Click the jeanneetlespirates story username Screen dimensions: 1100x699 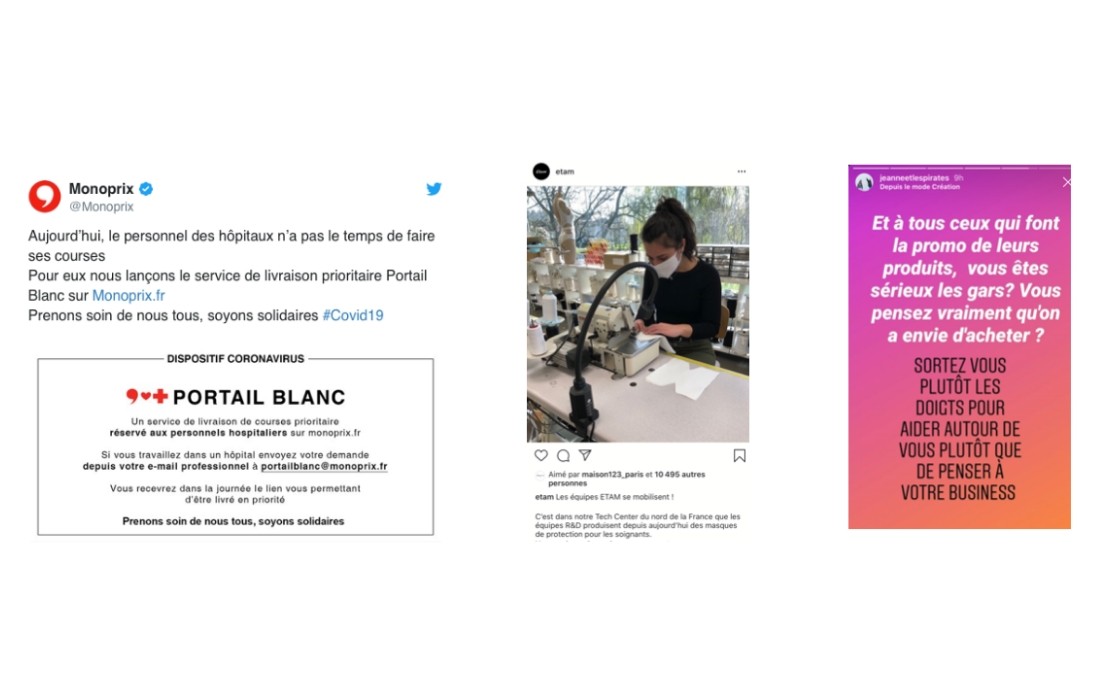(x=914, y=178)
